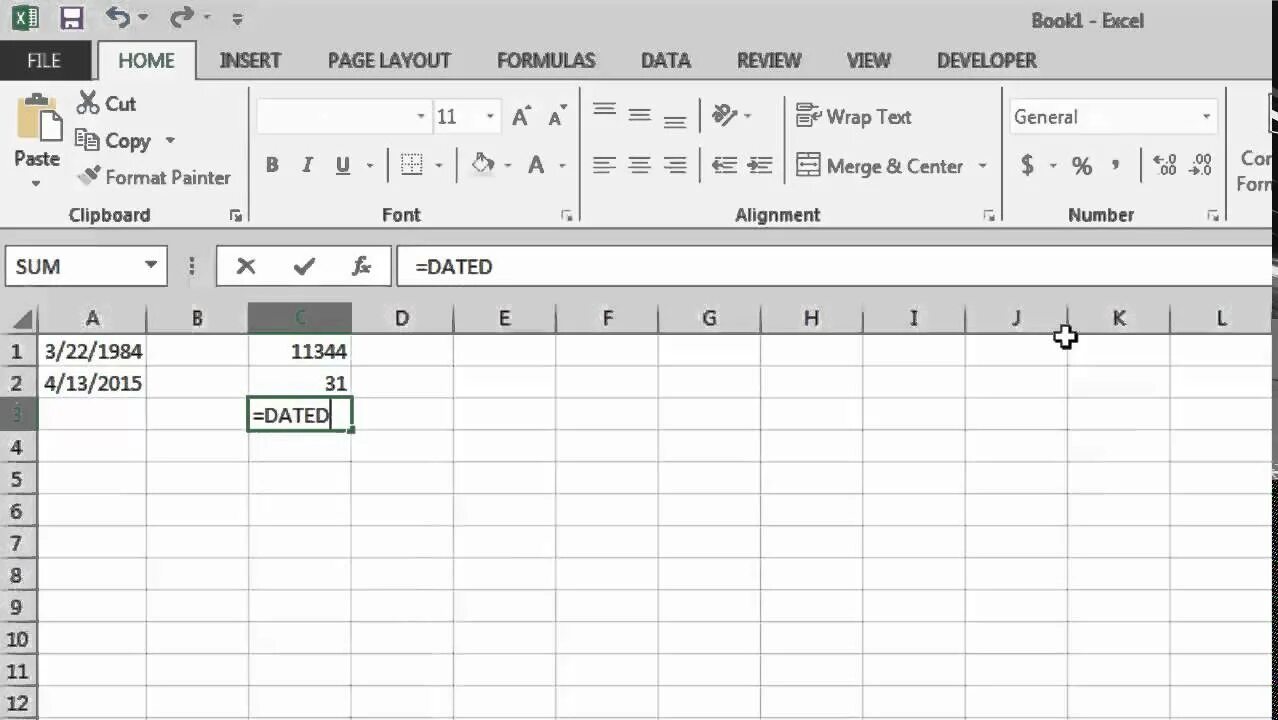Decrease decimal places
This screenshot has width=1278, height=720.
[1201, 165]
